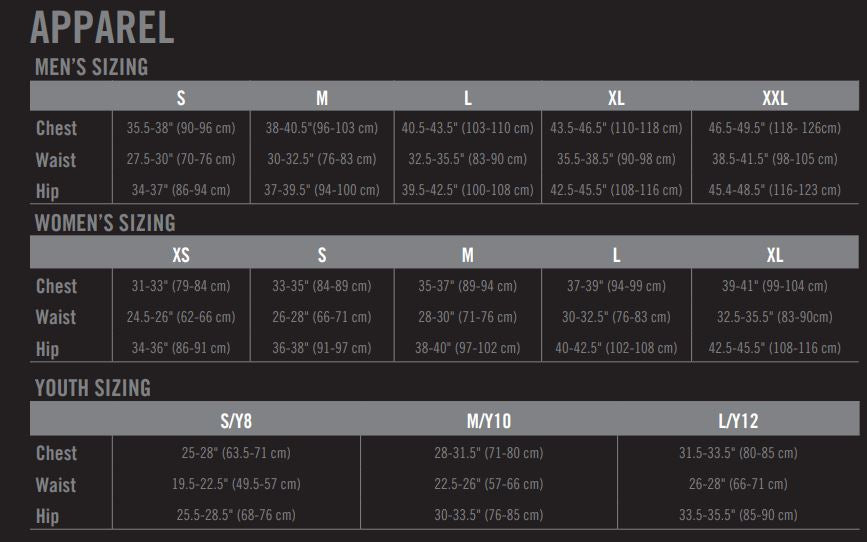This screenshot has height=542, width=867.
Task: Click men's size L hip measurement
Action: (468, 190)
